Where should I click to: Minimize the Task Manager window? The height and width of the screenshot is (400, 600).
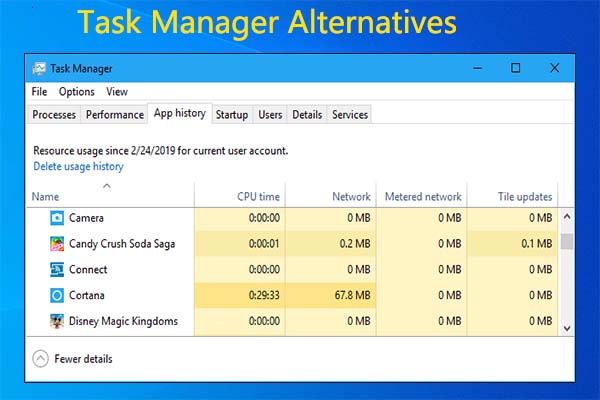pos(477,69)
